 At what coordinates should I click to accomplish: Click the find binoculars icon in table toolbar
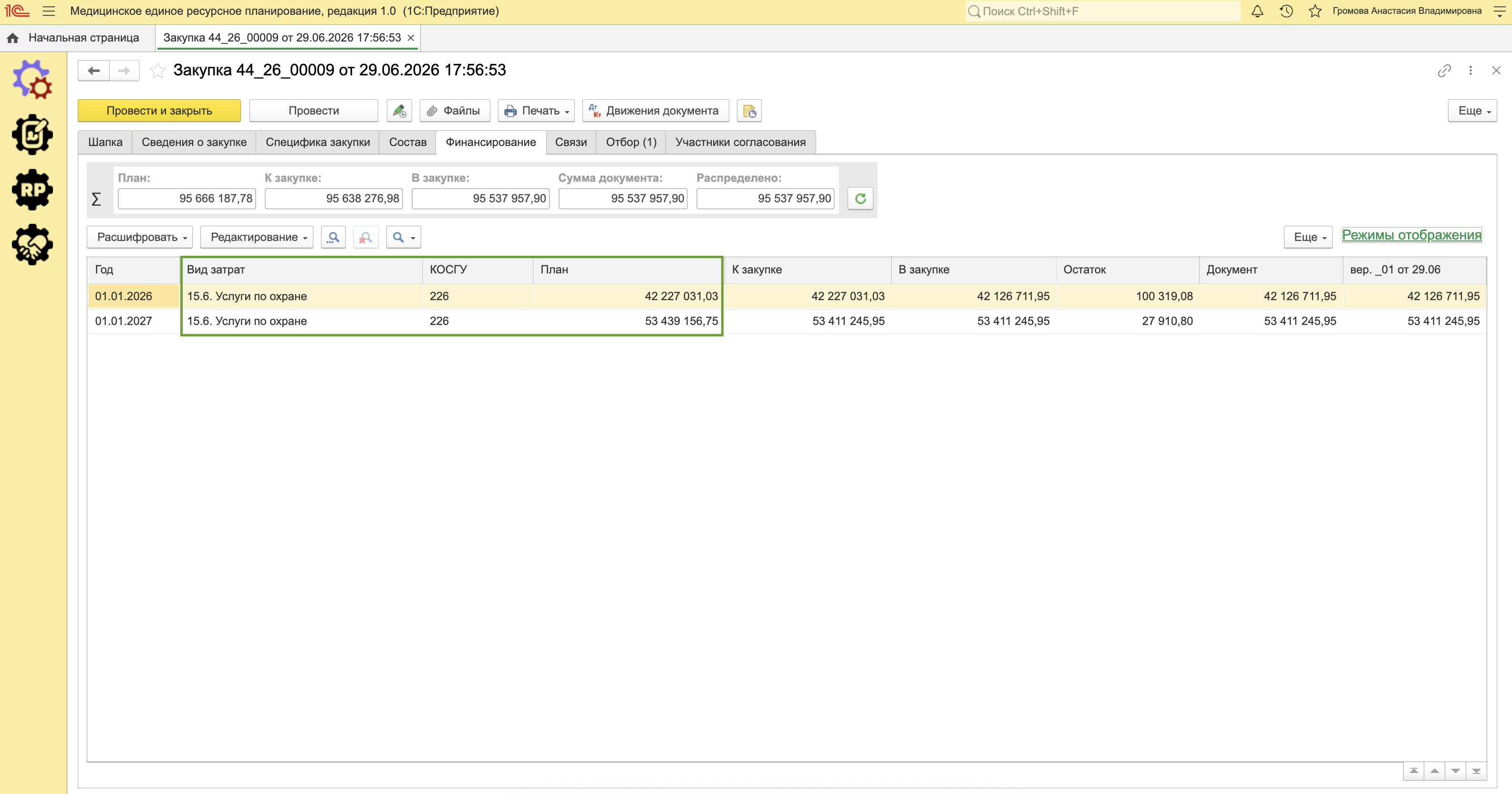point(333,237)
